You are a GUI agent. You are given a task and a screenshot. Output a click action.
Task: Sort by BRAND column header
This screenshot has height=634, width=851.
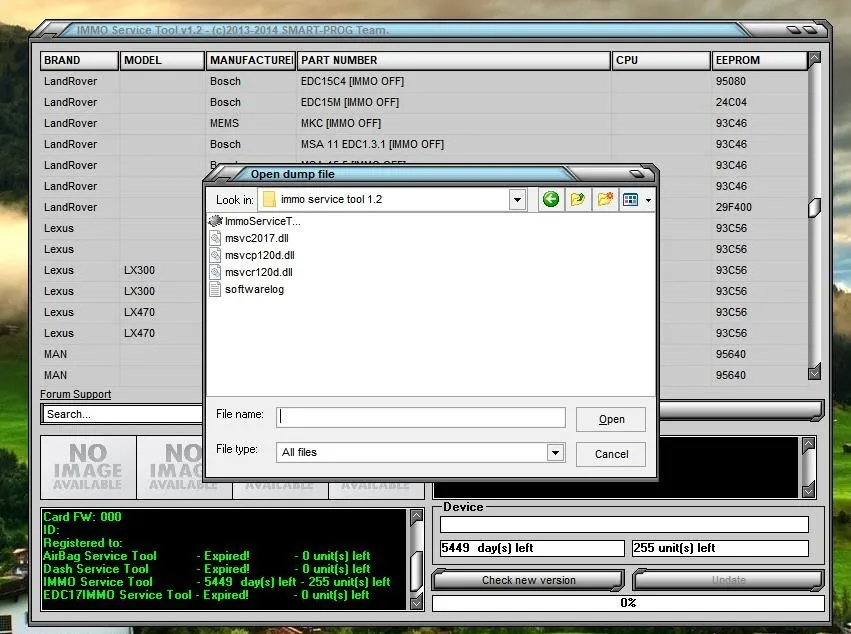[x=79, y=60]
